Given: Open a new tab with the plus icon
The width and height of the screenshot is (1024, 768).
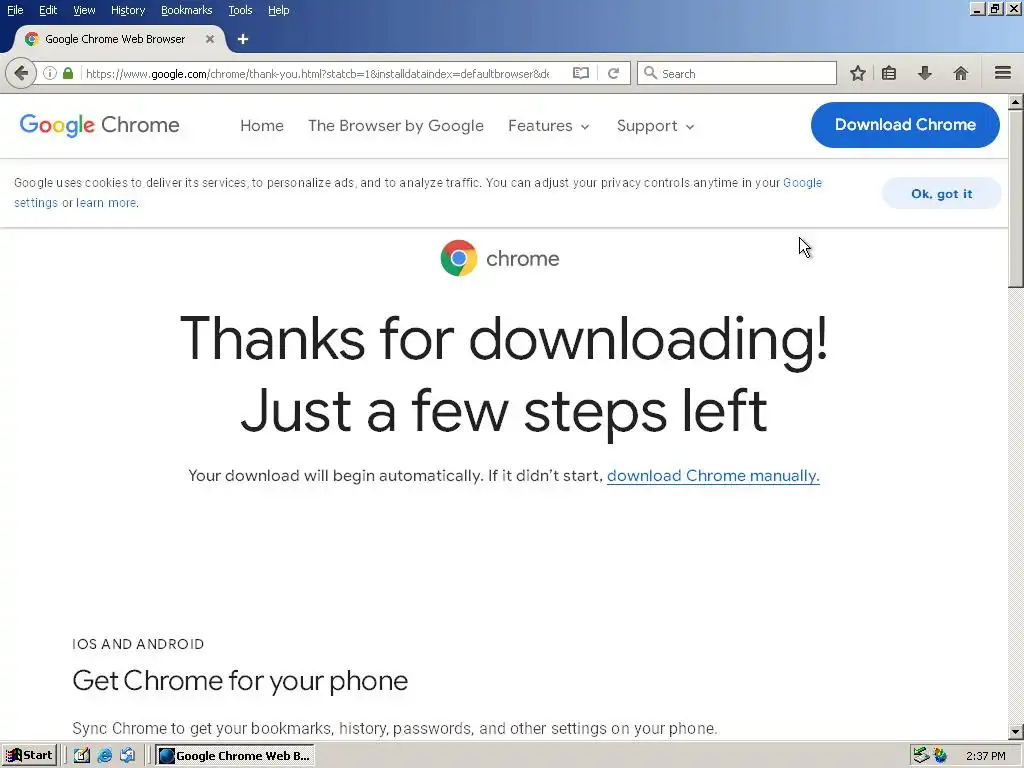Looking at the screenshot, I should 243,39.
